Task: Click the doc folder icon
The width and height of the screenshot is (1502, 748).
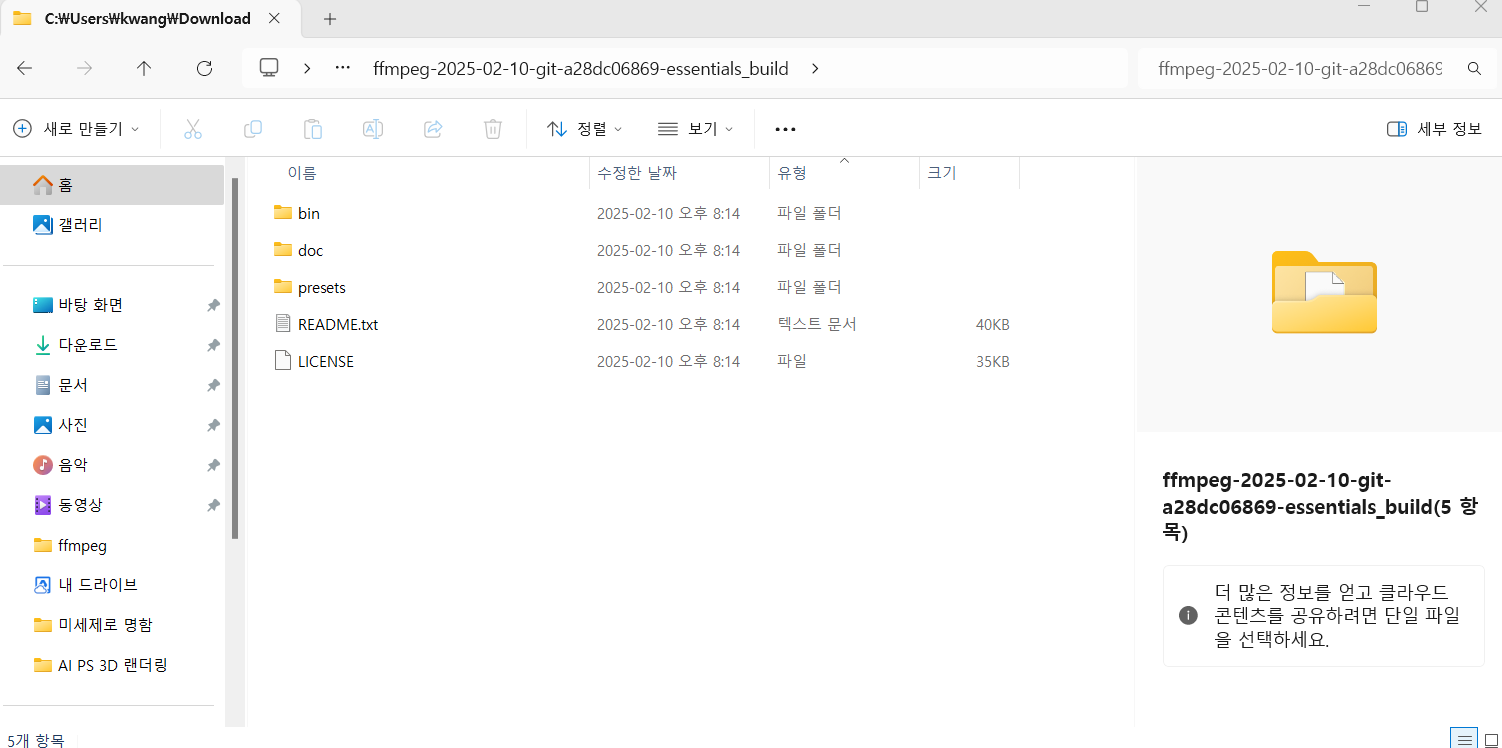Action: [282, 250]
